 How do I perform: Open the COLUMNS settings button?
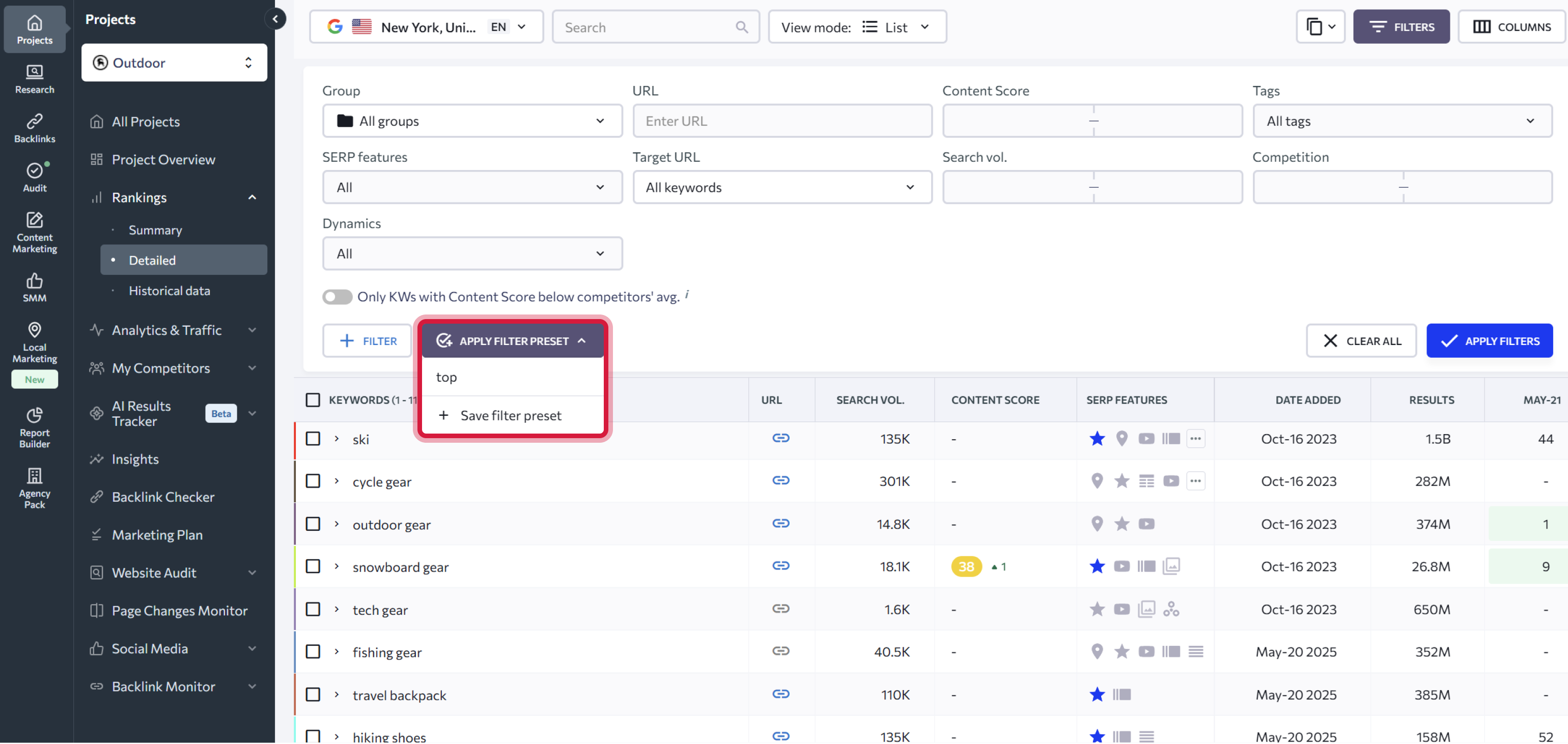1512,27
